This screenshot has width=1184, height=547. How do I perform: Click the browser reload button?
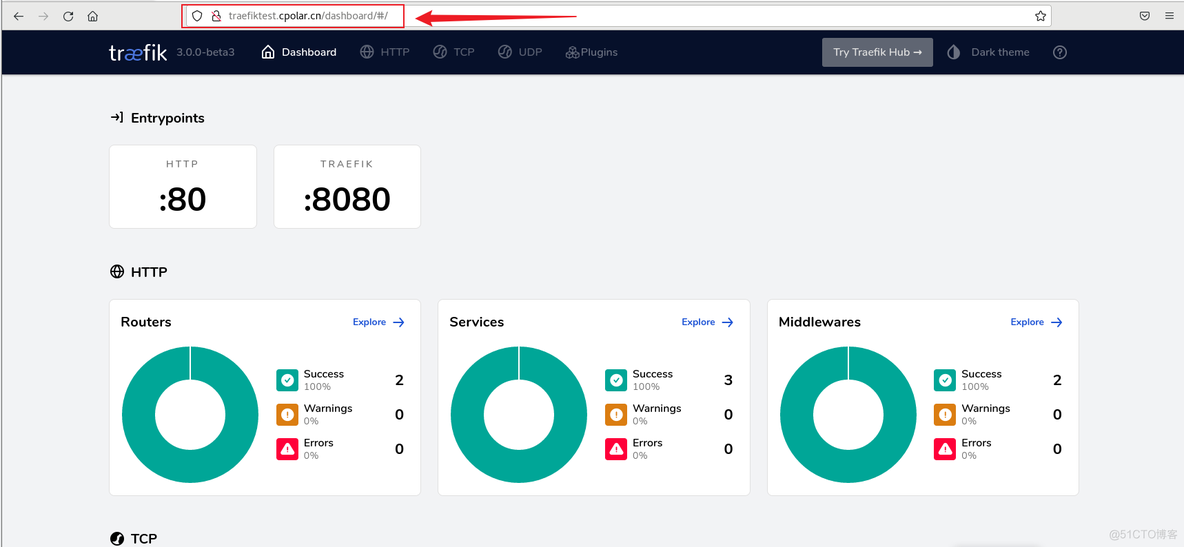(x=68, y=16)
